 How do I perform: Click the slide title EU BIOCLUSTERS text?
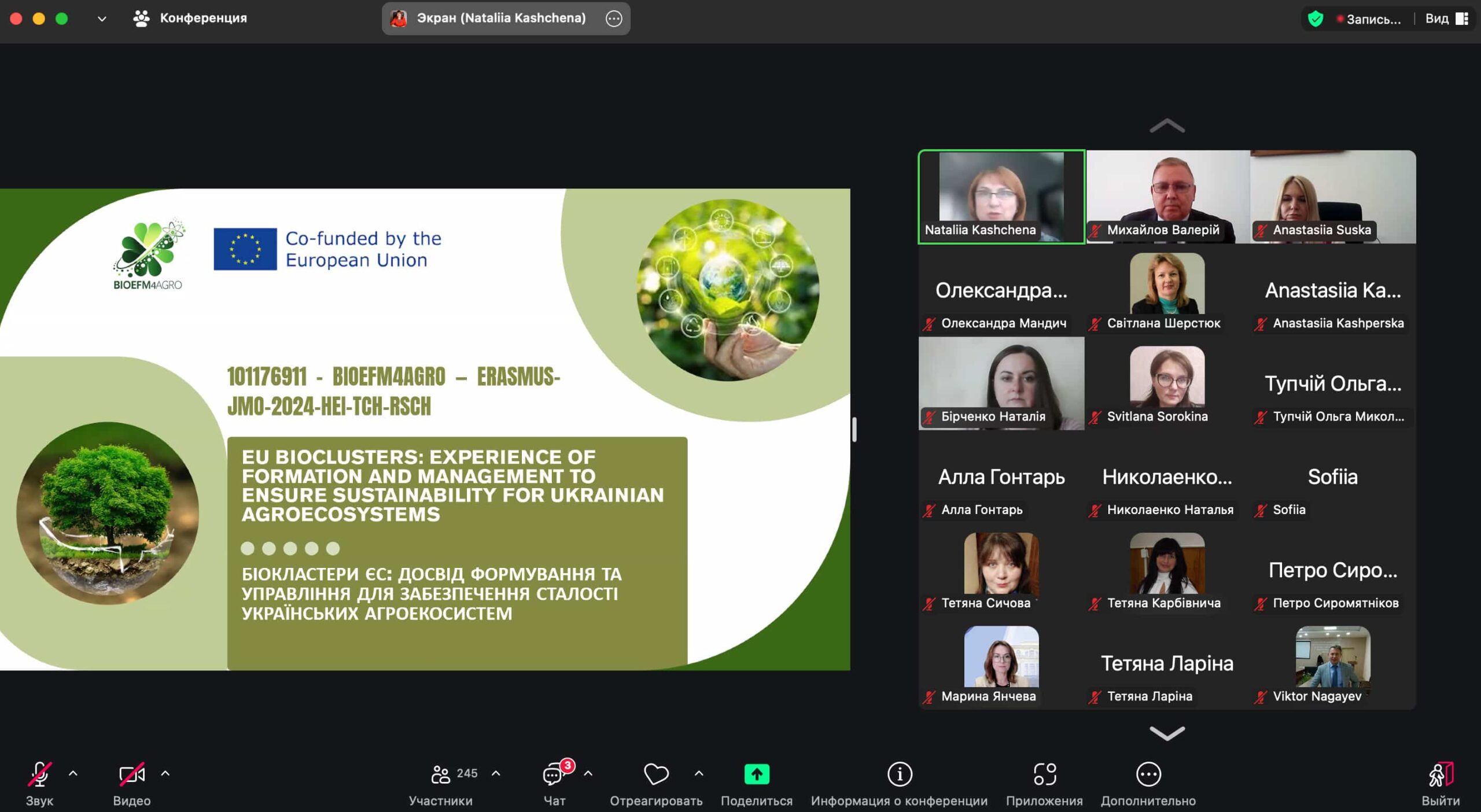pos(452,485)
